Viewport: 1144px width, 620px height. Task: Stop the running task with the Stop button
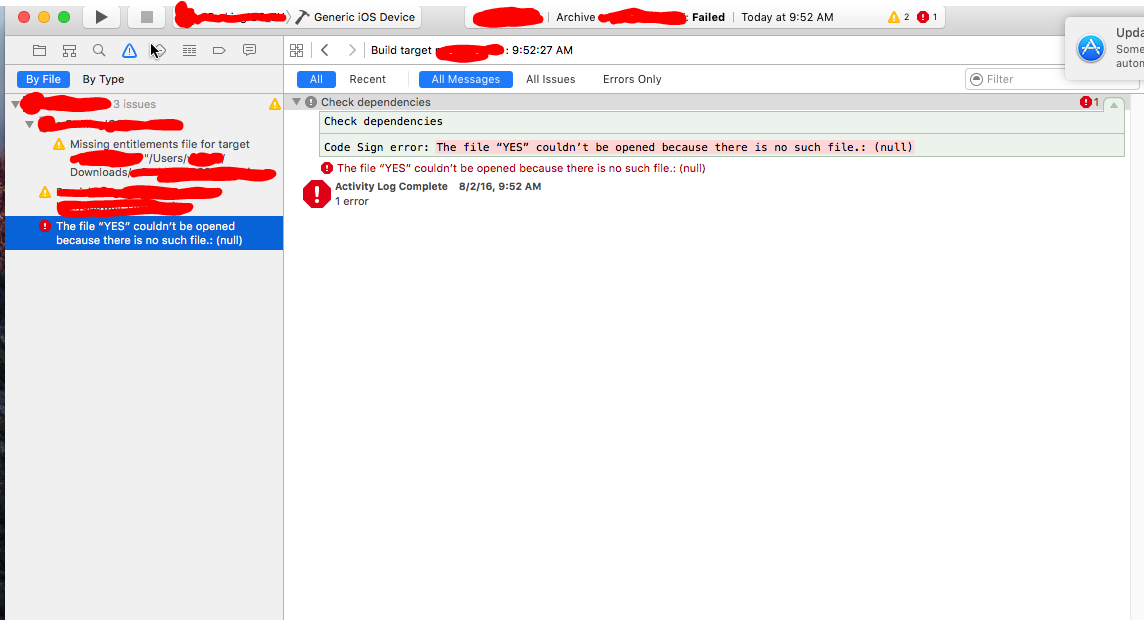pos(147,17)
